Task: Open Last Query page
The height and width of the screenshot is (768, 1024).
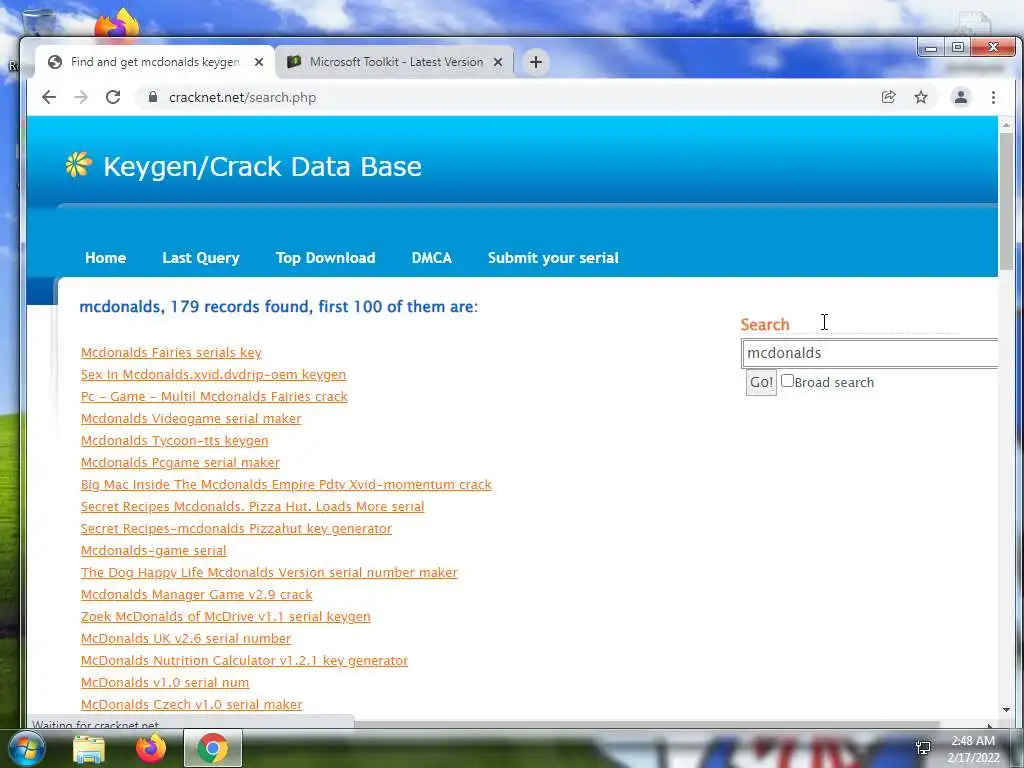Action: tap(200, 258)
